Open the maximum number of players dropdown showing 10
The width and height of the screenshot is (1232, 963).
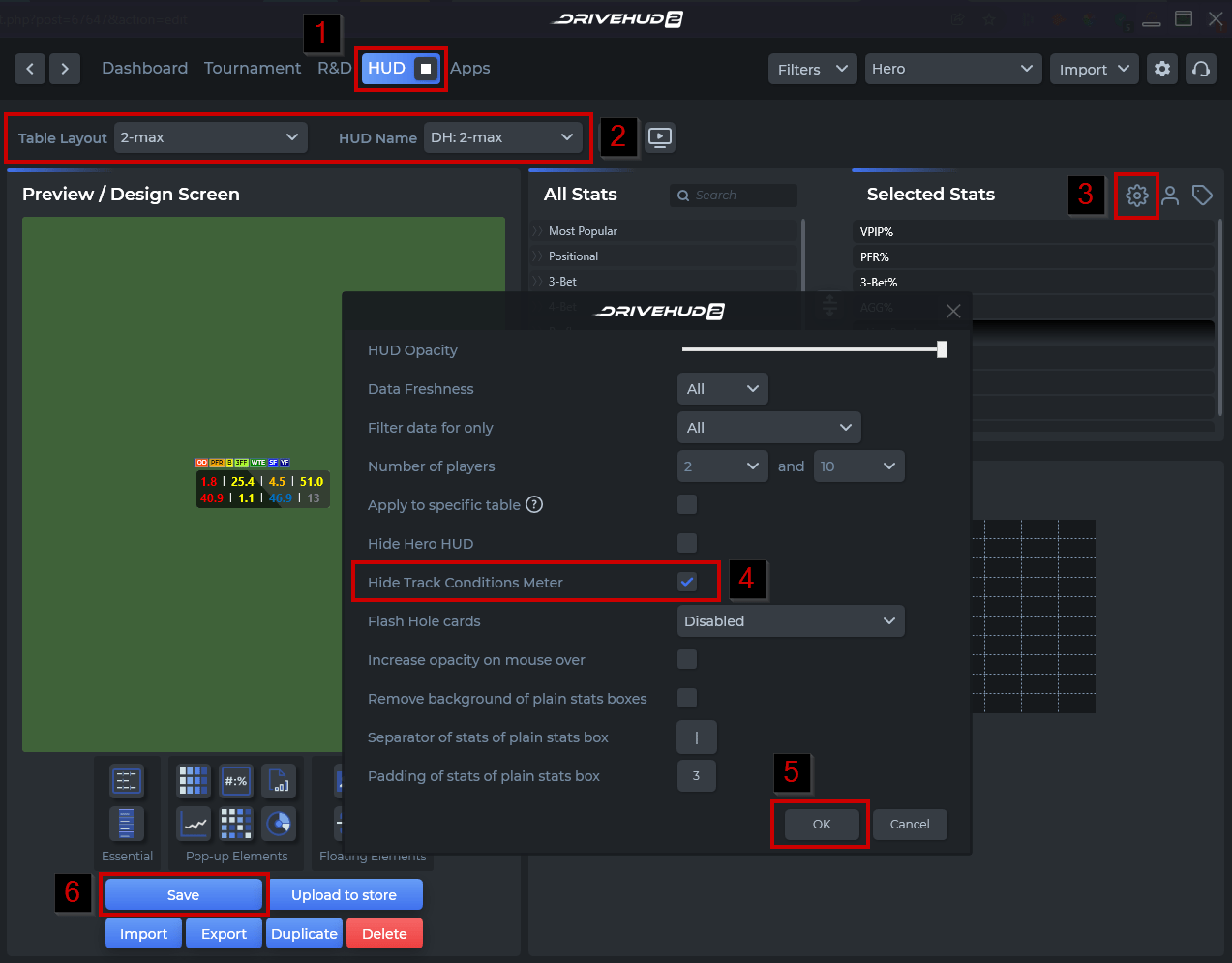coord(859,466)
